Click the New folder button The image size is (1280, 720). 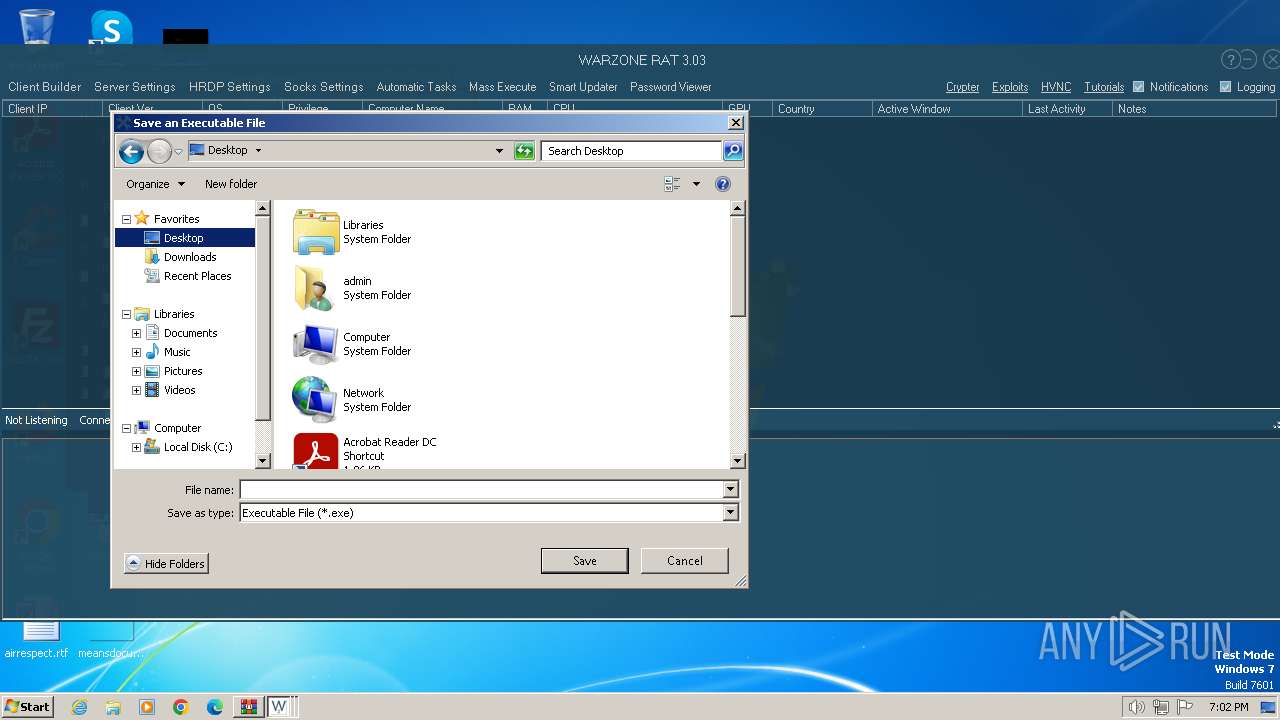coord(231,184)
